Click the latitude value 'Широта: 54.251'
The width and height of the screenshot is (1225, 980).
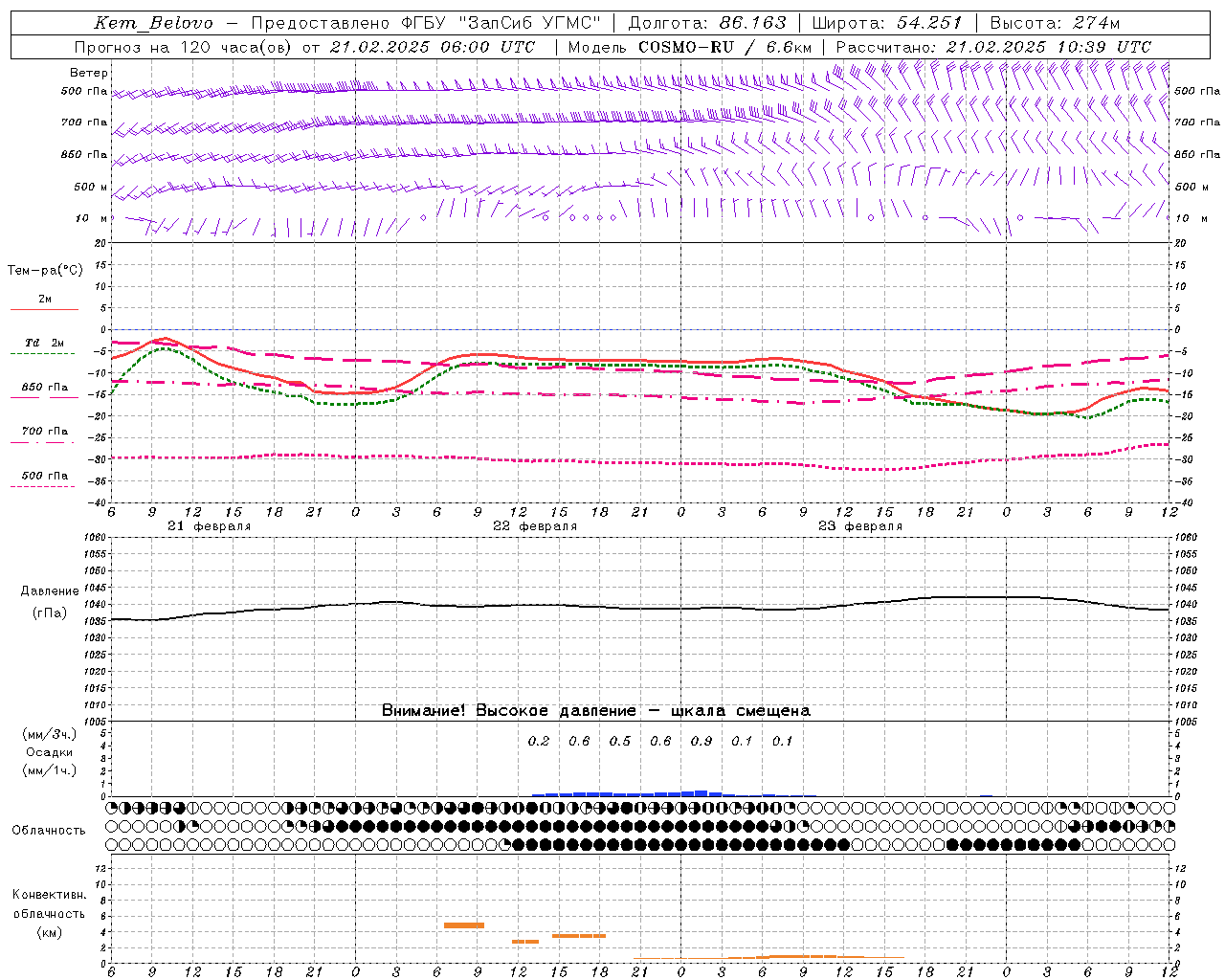coord(886,23)
